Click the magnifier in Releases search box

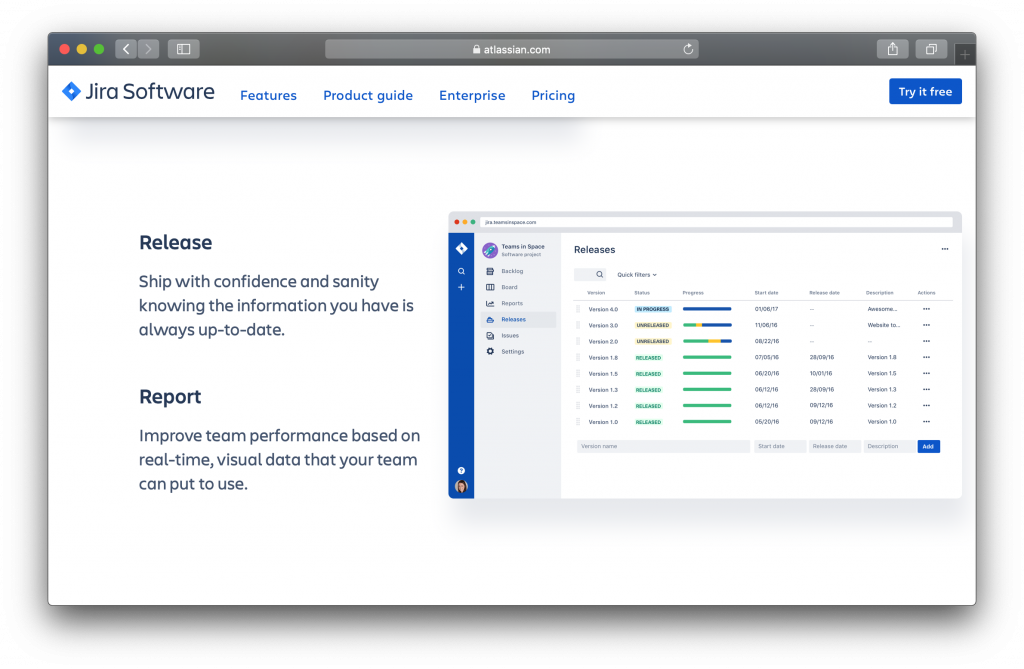(600, 274)
